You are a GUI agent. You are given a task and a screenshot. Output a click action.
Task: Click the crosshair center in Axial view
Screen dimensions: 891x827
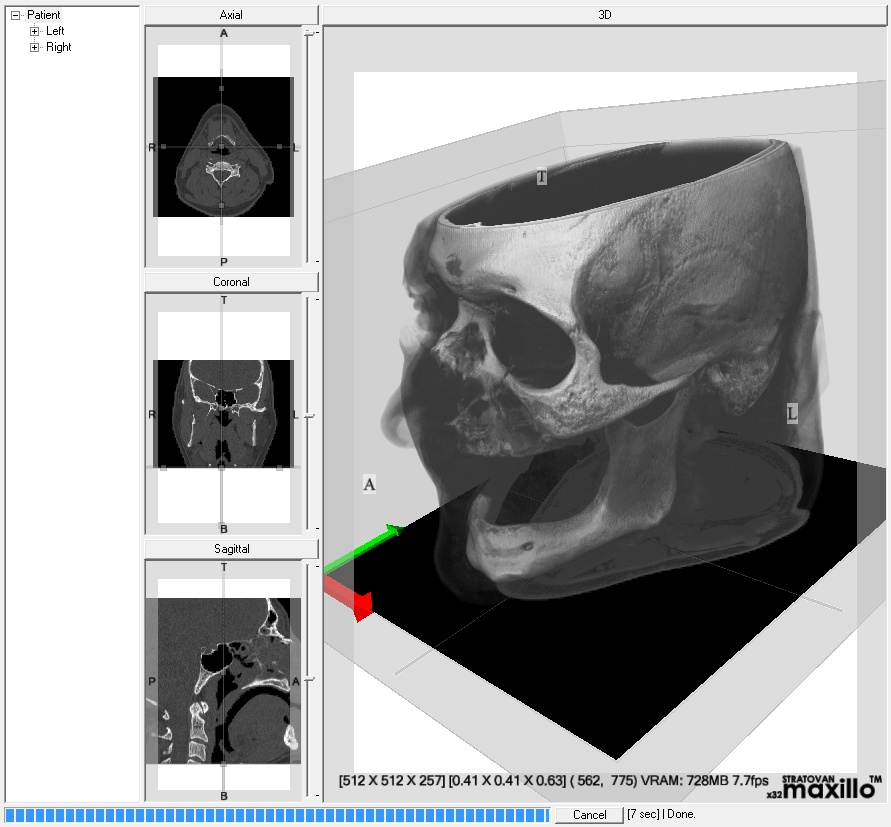pos(222,147)
